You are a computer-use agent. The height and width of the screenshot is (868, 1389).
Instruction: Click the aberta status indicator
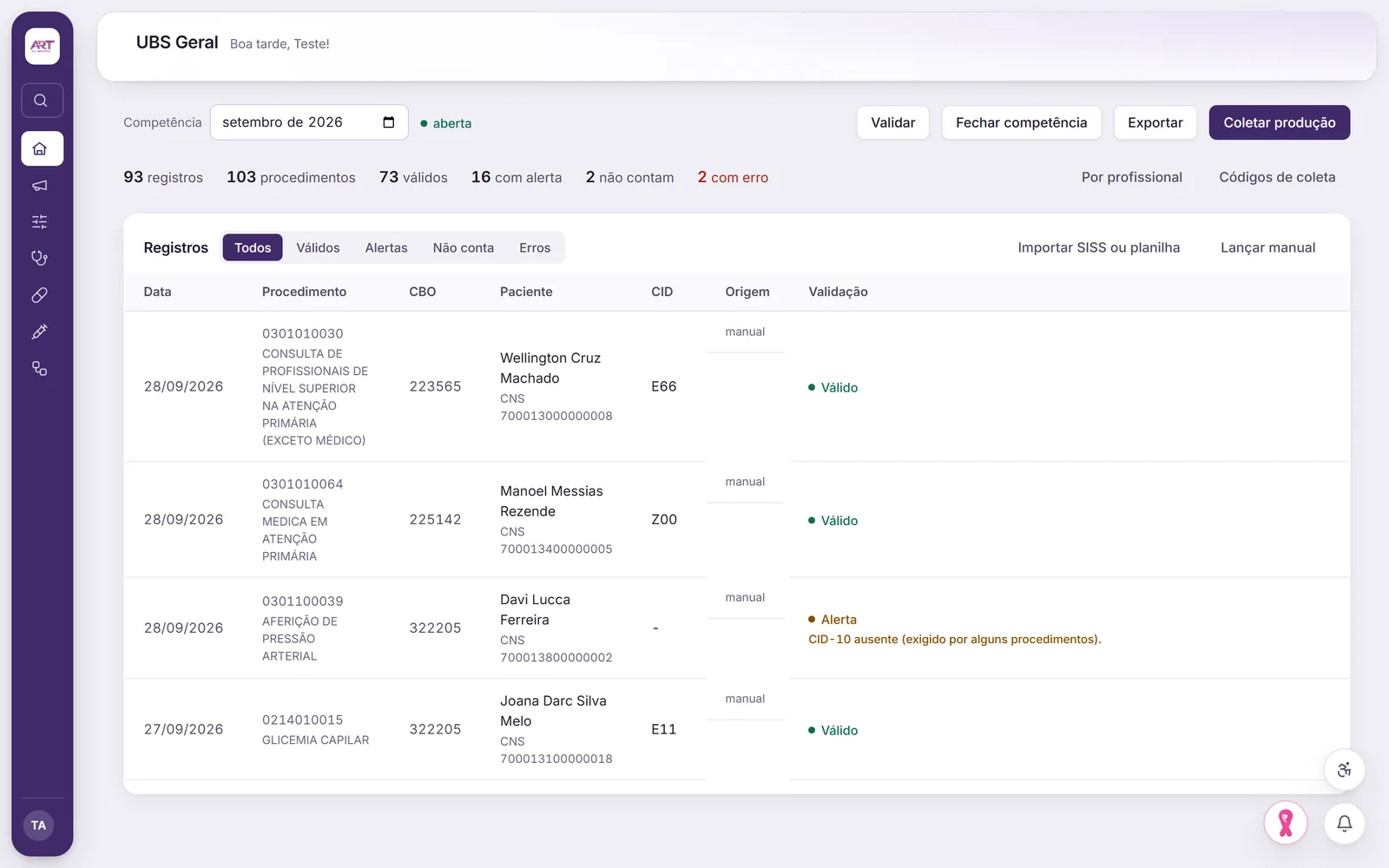pyautogui.click(x=446, y=123)
